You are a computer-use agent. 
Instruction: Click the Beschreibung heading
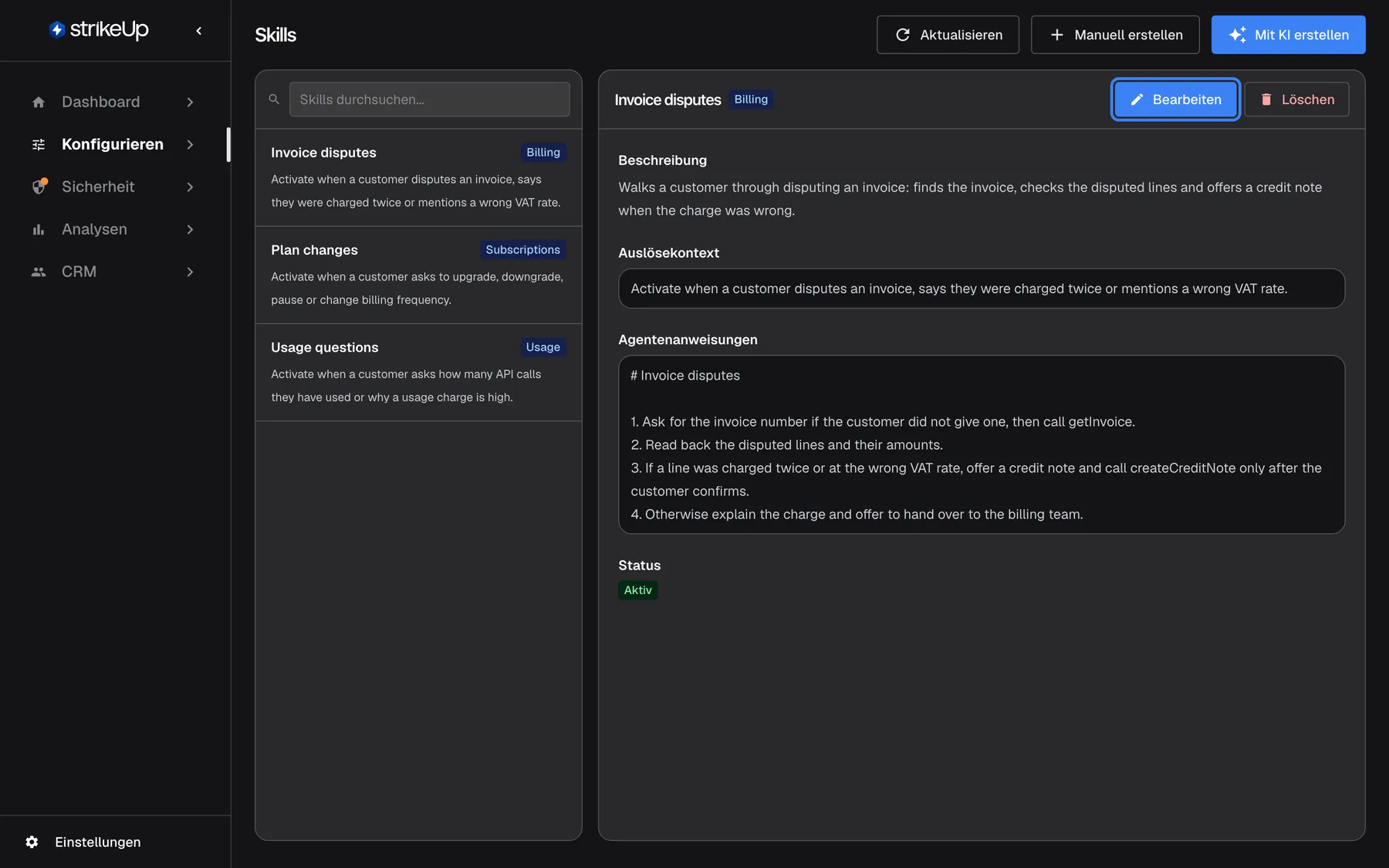[x=662, y=160]
